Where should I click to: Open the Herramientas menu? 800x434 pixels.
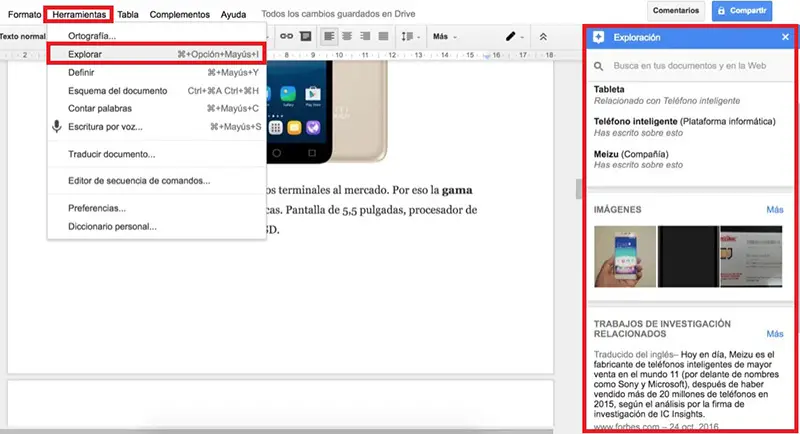point(79,14)
